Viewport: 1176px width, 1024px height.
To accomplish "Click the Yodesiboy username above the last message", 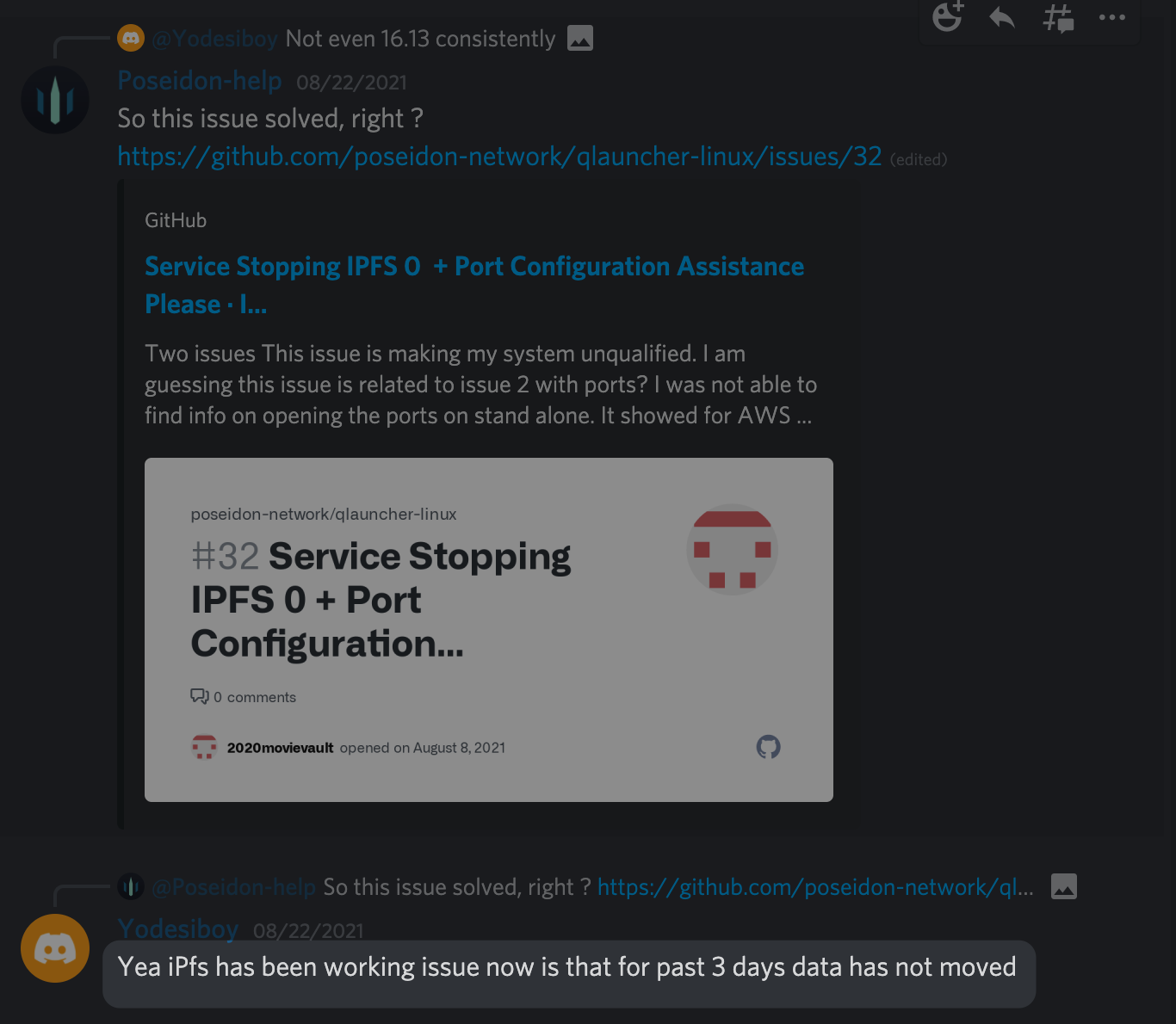I will tap(177, 929).
